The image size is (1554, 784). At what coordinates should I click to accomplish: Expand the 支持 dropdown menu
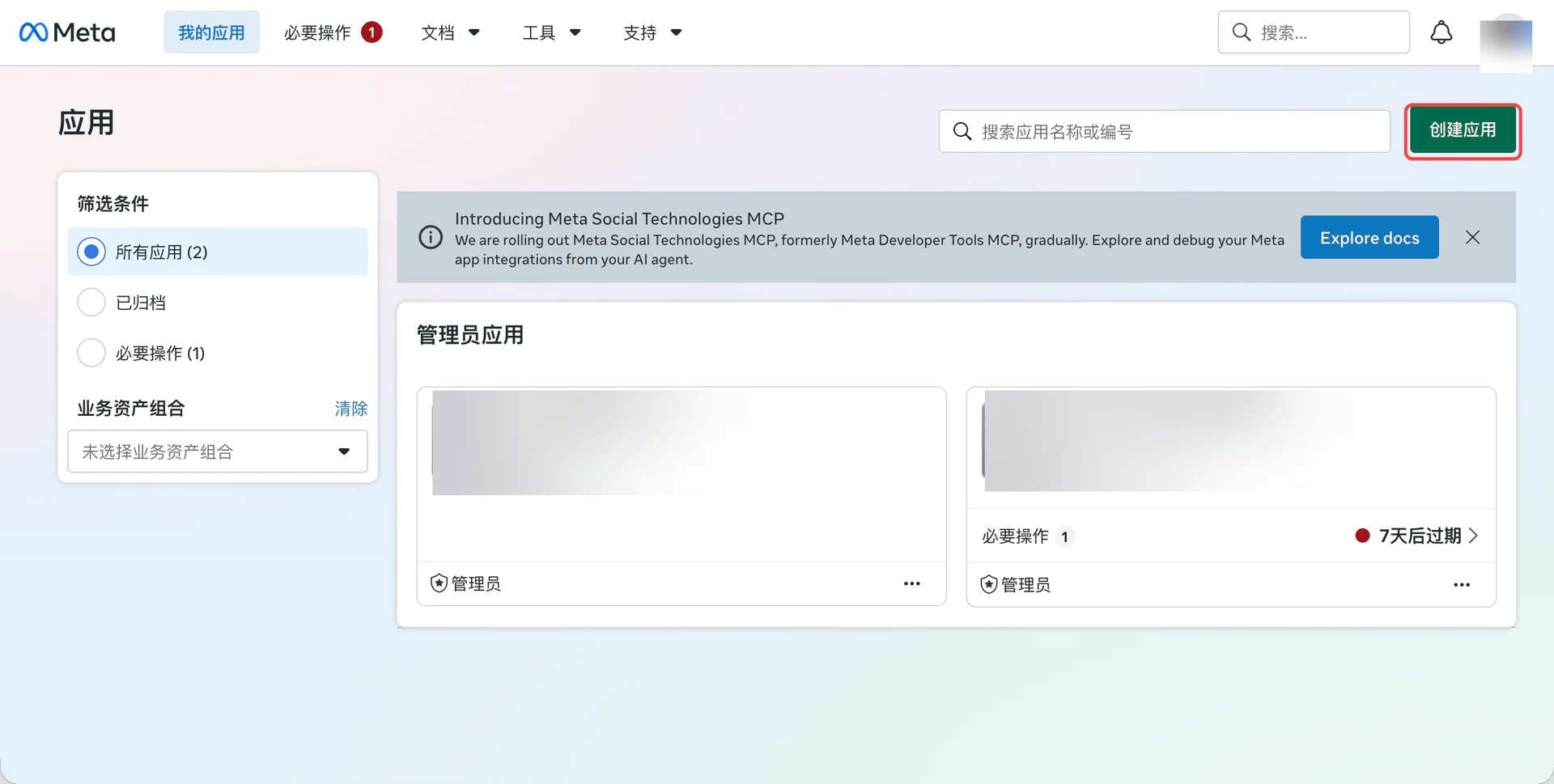[653, 32]
